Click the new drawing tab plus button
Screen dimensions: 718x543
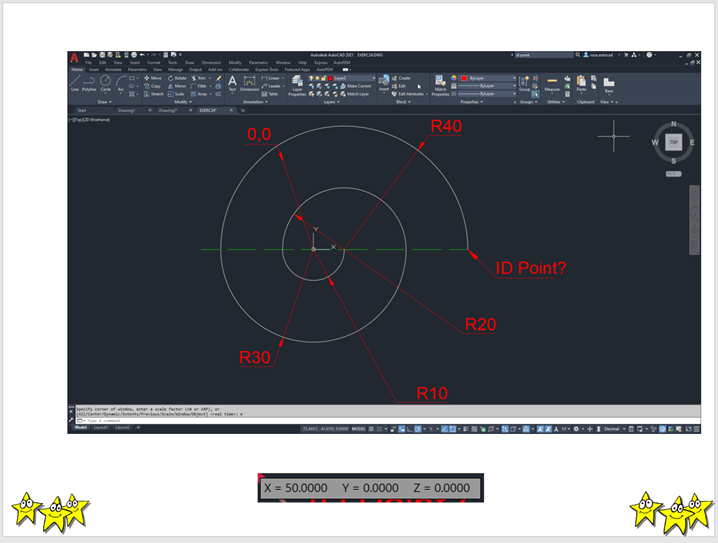(x=243, y=110)
